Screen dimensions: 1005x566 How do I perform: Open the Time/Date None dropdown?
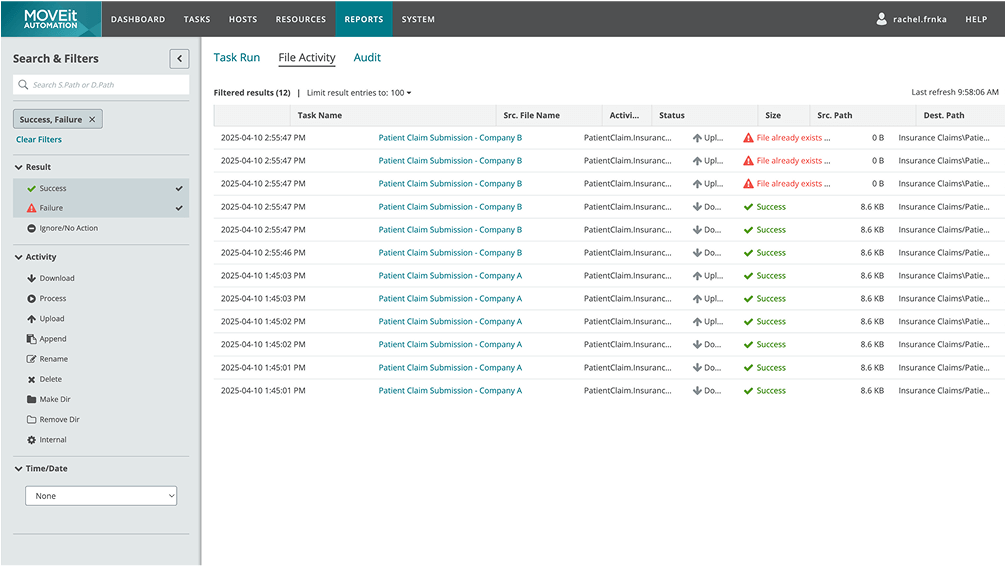[100, 496]
